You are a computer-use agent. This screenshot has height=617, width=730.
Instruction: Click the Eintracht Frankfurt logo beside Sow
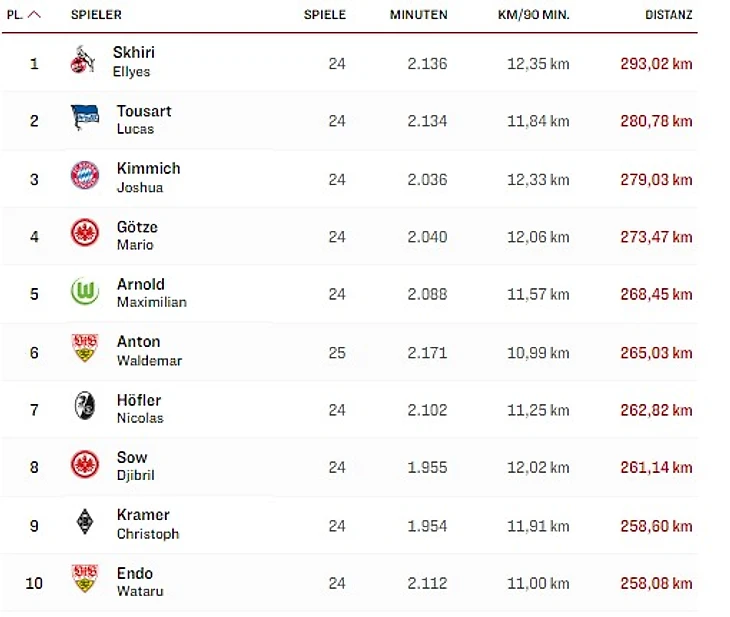85,465
